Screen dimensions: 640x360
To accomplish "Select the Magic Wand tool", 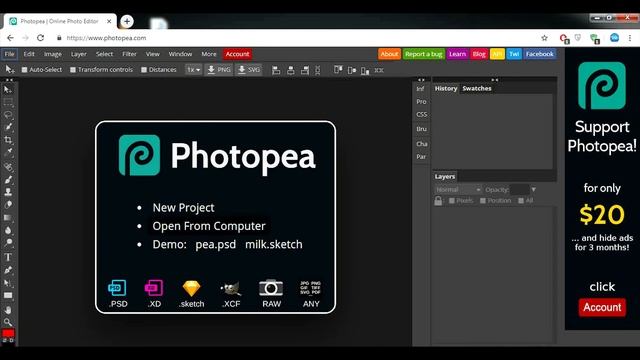I will coord(8,127).
